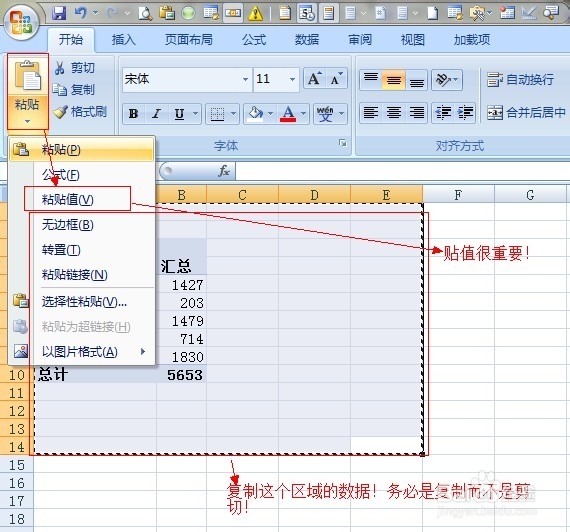Click the Office button logo
The width and height of the screenshot is (570, 532).
tap(21, 22)
